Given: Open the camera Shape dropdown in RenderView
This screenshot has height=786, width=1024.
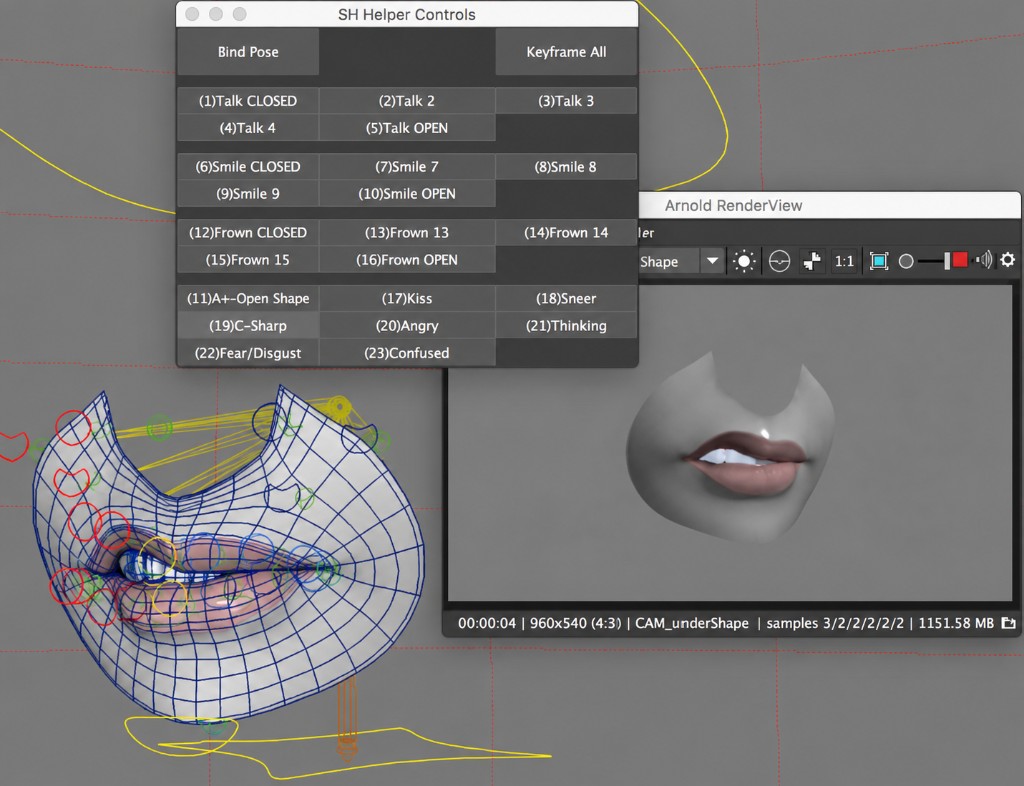Looking at the screenshot, I should [x=712, y=261].
